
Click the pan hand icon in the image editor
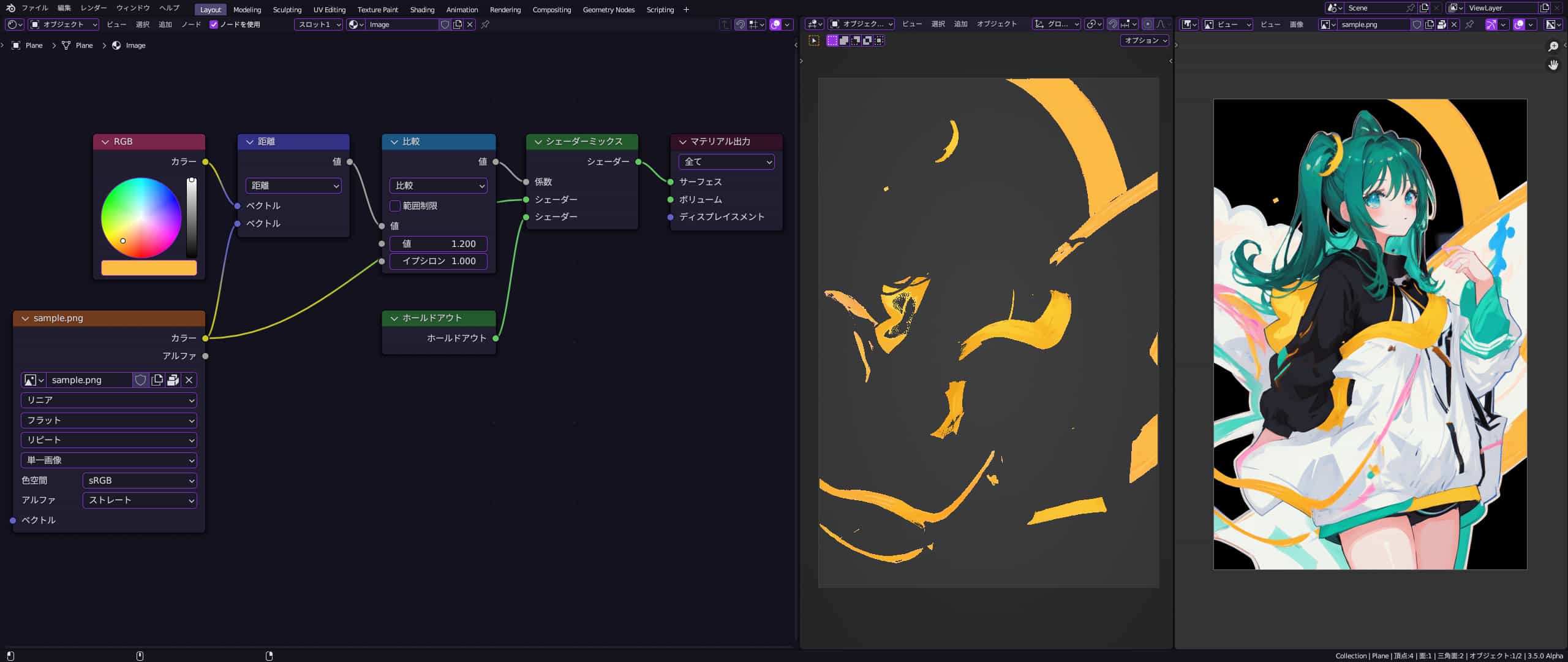1553,65
